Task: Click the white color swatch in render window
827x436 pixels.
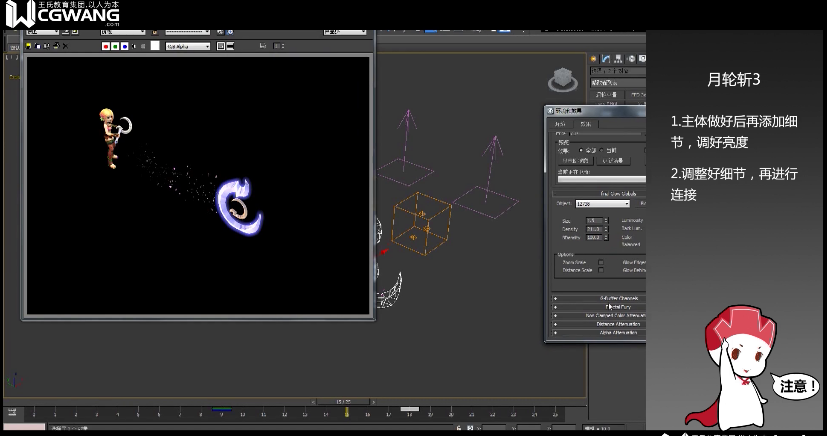Action: [155, 46]
